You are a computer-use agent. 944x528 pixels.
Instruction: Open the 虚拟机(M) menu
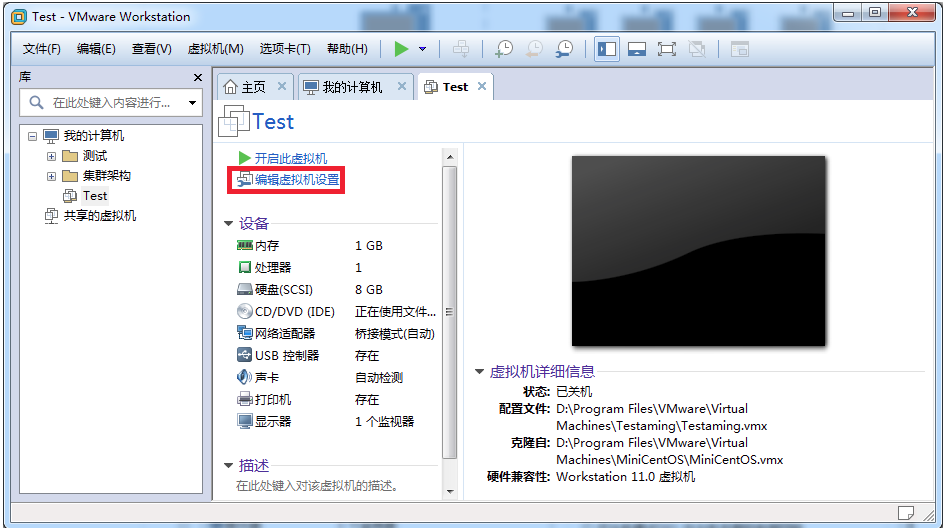coord(216,49)
